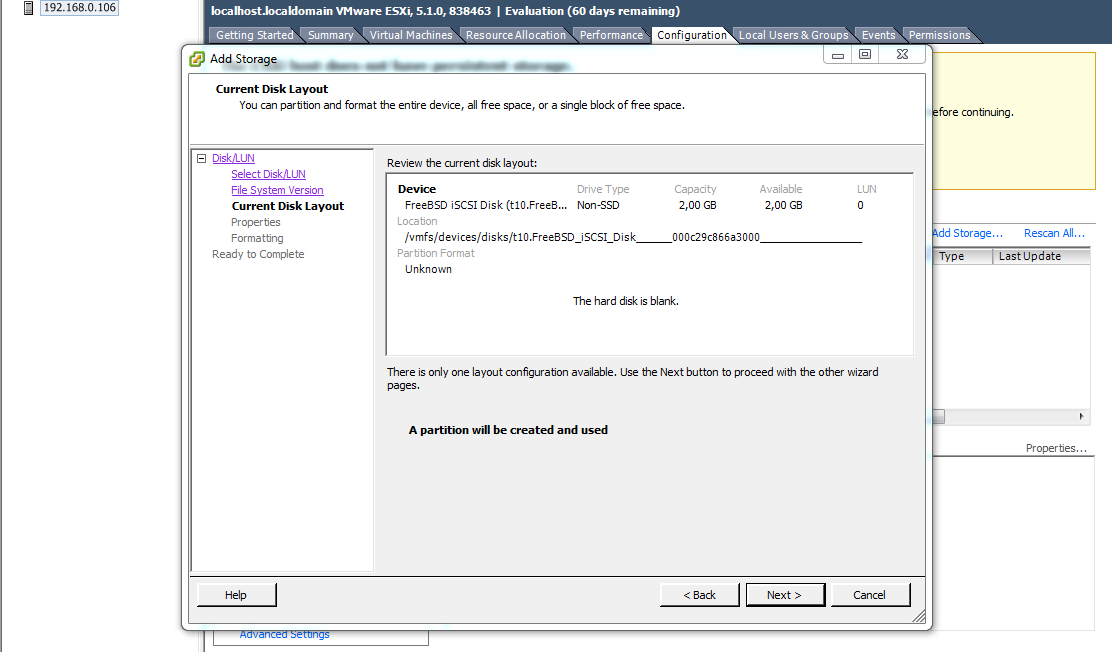The width and height of the screenshot is (1112, 652).
Task: Go back with the Back button
Action: pyautogui.click(x=699, y=595)
